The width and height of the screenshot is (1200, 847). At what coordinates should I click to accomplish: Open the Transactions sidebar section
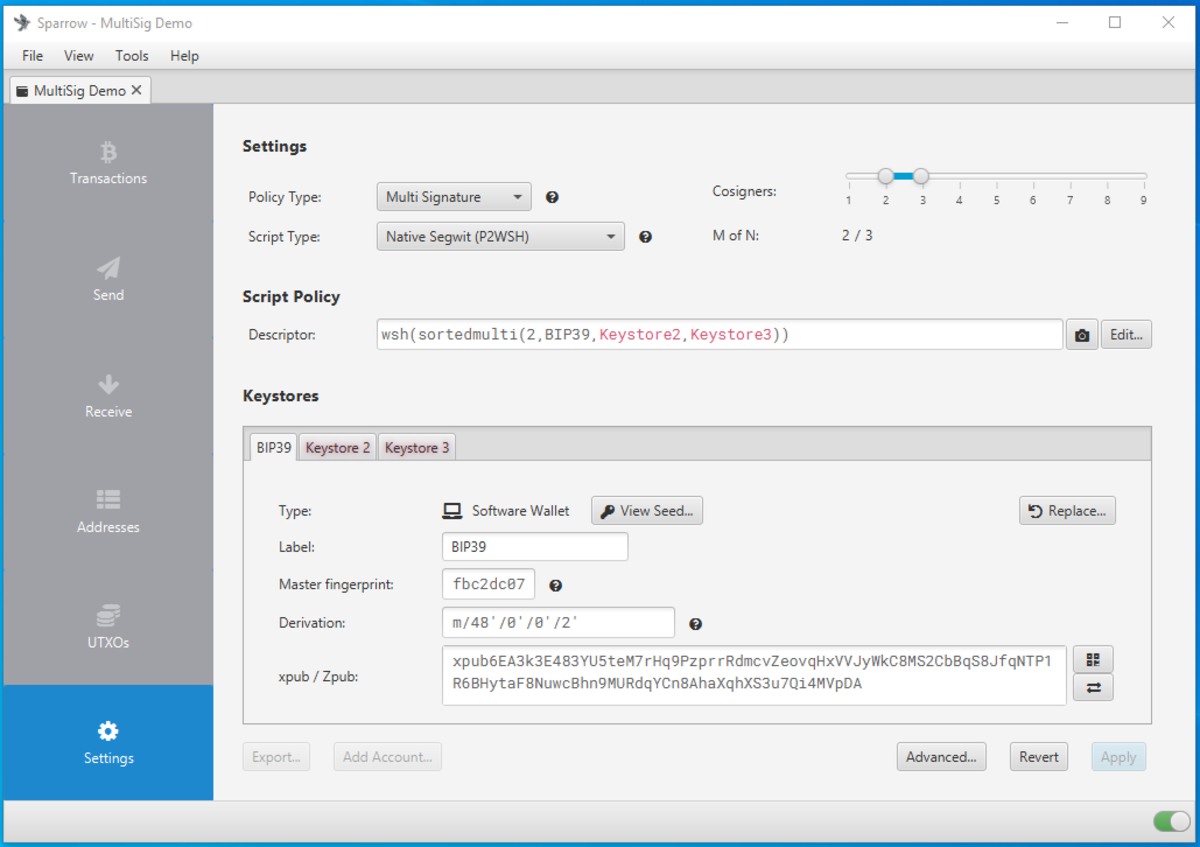(108, 163)
